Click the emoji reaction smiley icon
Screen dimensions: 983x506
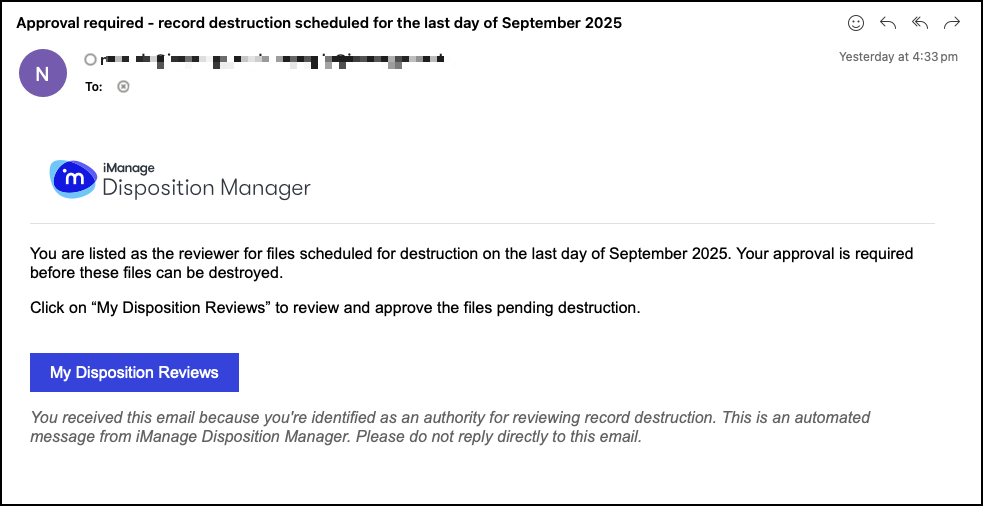click(x=856, y=23)
